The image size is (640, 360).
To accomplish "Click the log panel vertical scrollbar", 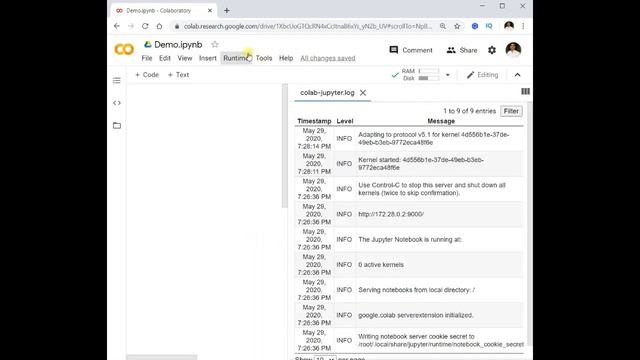I will pos(529,224).
